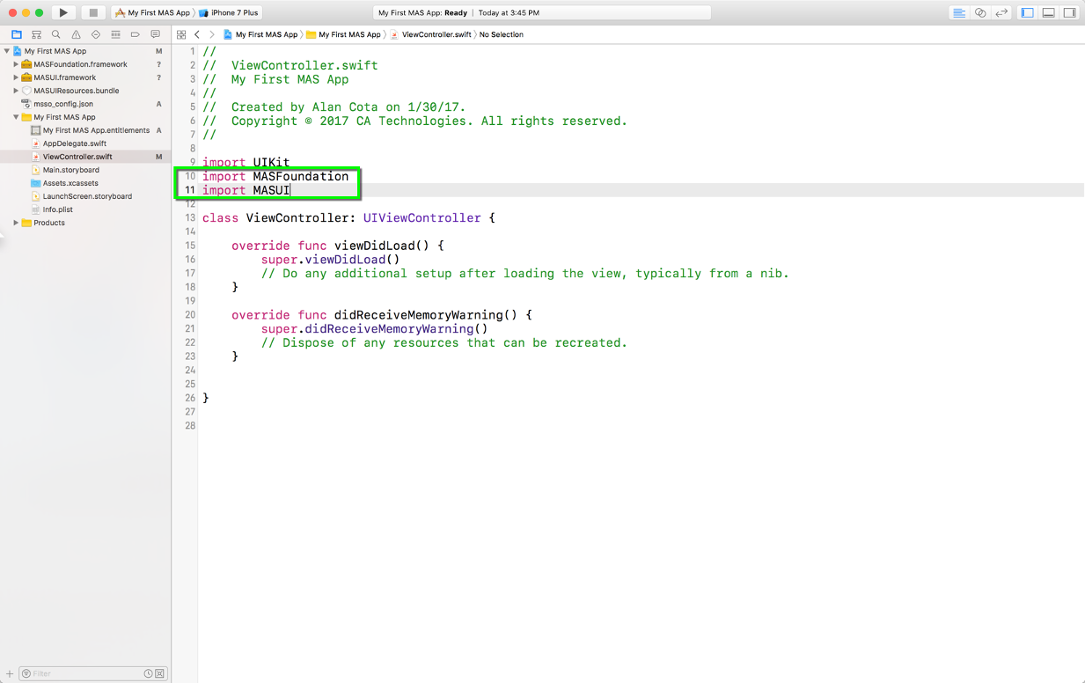Open the No Selection jump bar menu
Image resolution: width=1085 pixels, height=683 pixels.
pos(501,35)
